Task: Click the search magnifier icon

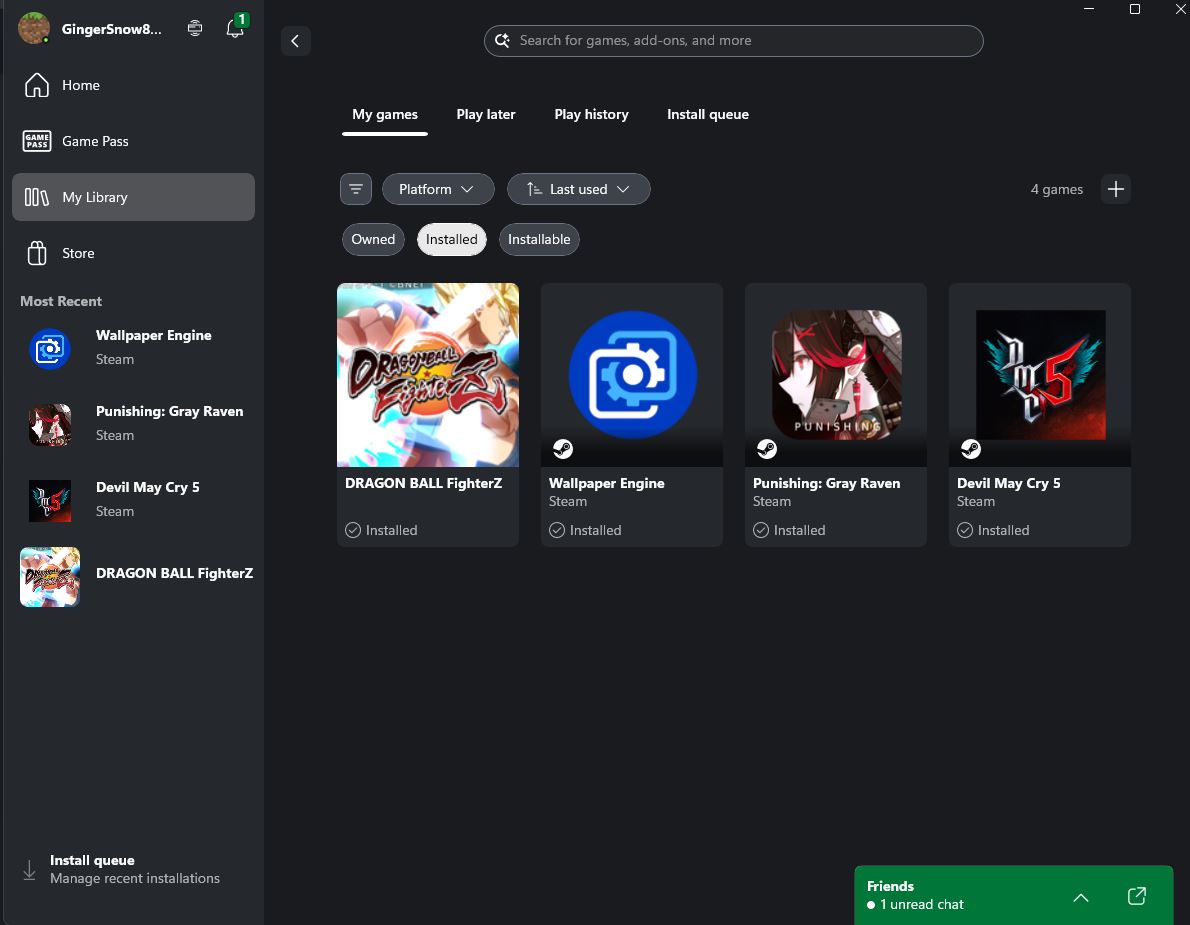Action: pos(502,41)
